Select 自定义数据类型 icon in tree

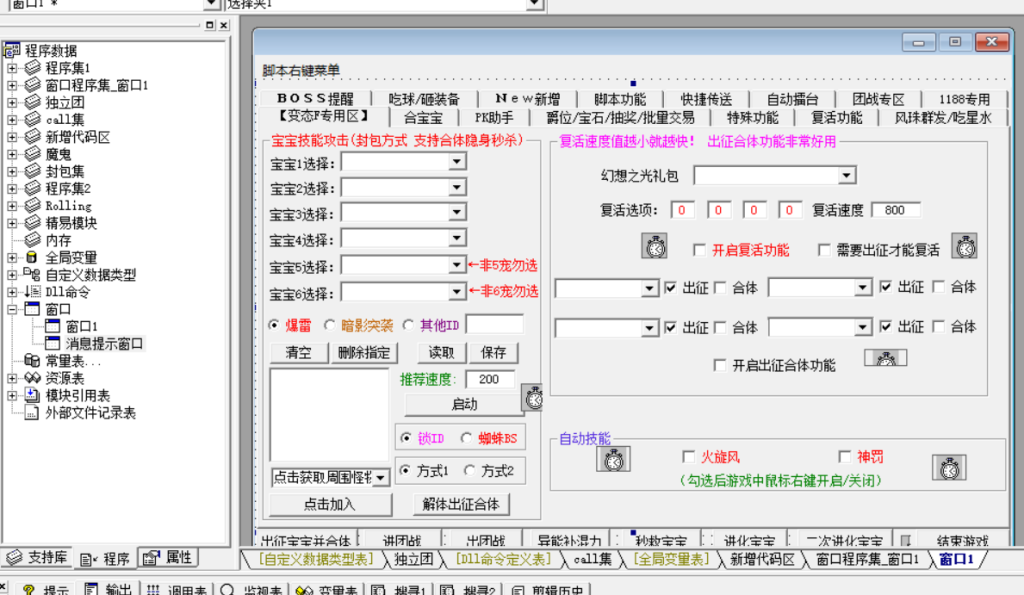tap(32, 274)
